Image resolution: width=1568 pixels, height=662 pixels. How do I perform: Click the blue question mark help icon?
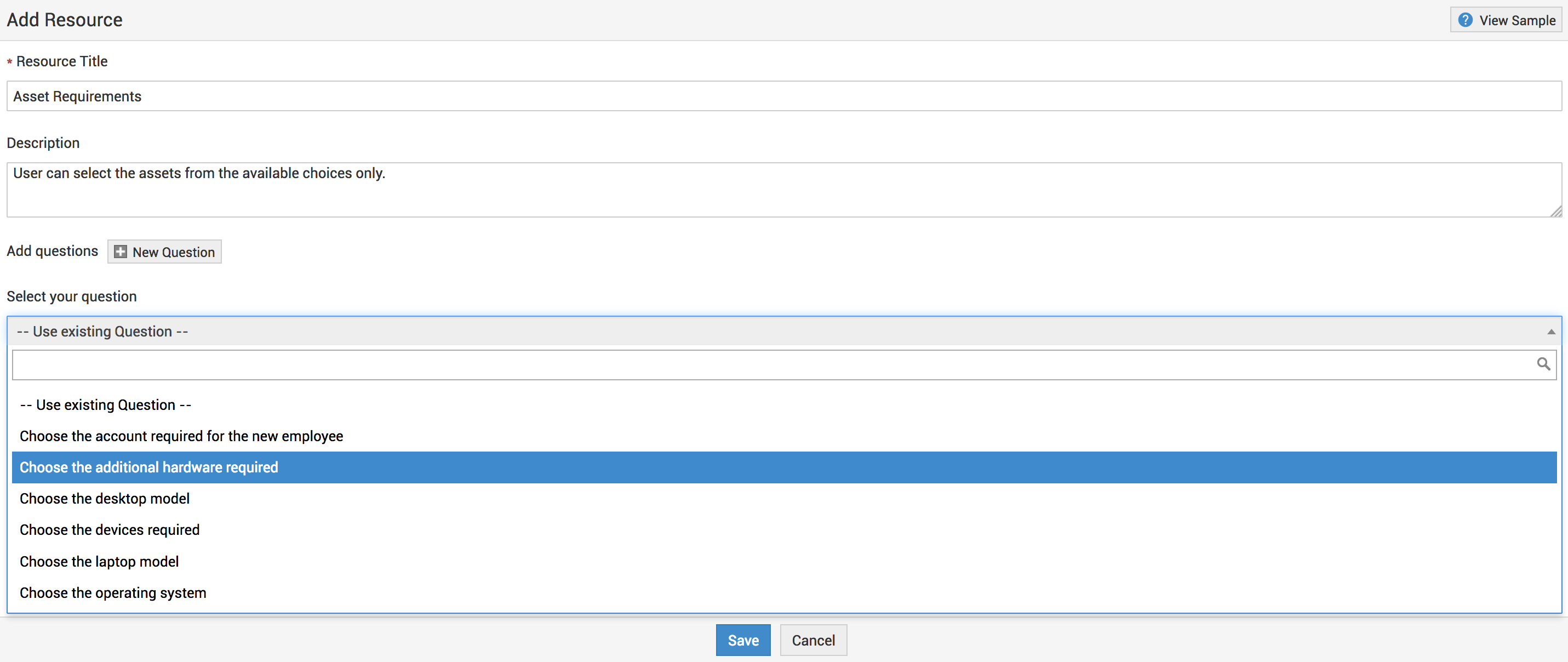click(1465, 20)
